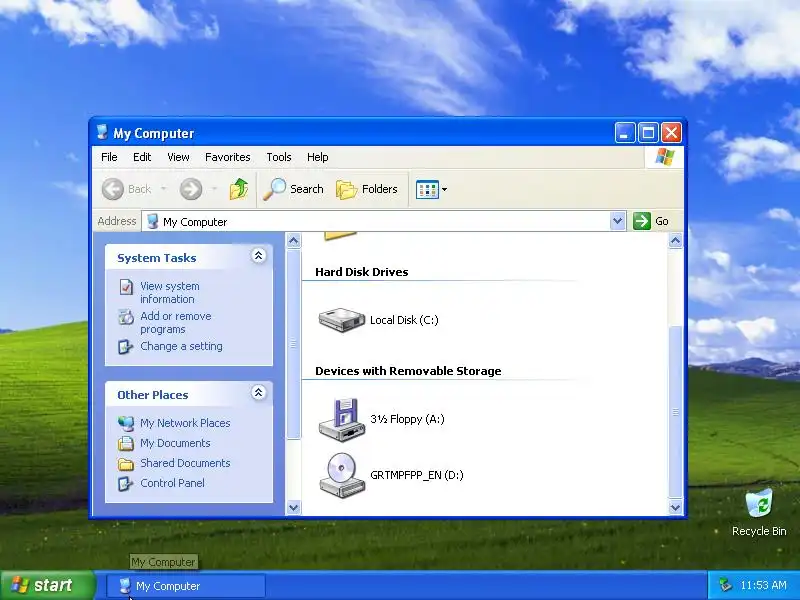The width and height of the screenshot is (800, 600).
Task: Click the Shared Documents folder icon
Action: 126,463
